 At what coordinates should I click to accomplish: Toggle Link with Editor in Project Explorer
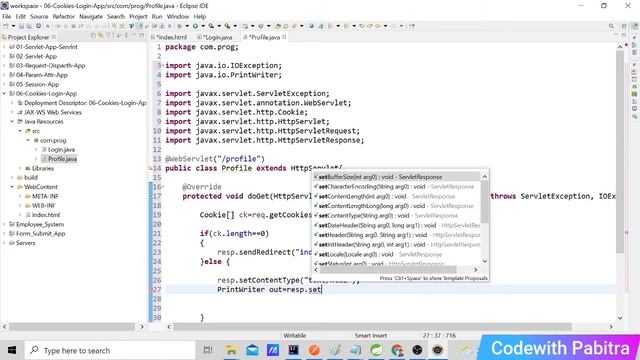click(101, 36)
